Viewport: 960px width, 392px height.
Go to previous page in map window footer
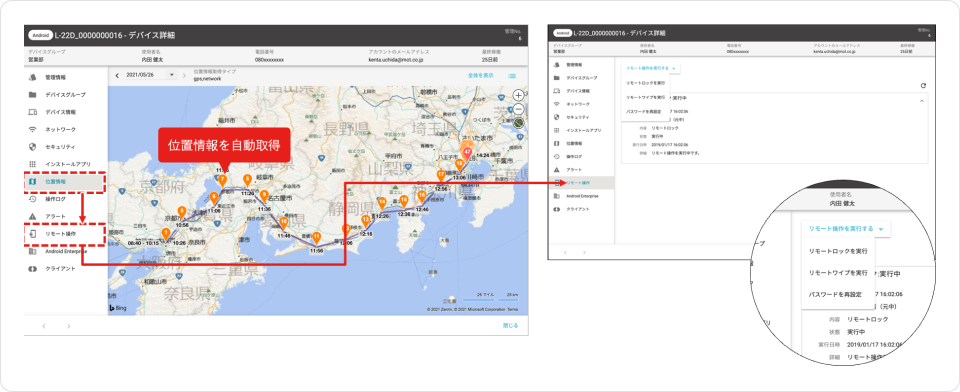tap(44, 326)
